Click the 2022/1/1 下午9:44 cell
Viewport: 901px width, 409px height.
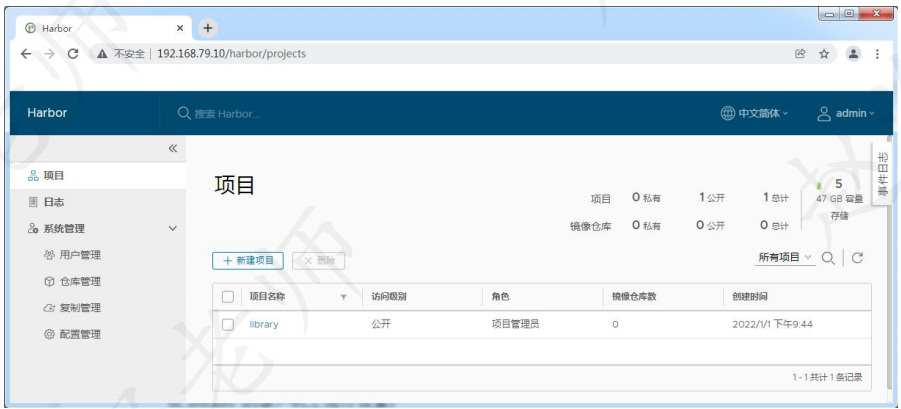(772, 325)
